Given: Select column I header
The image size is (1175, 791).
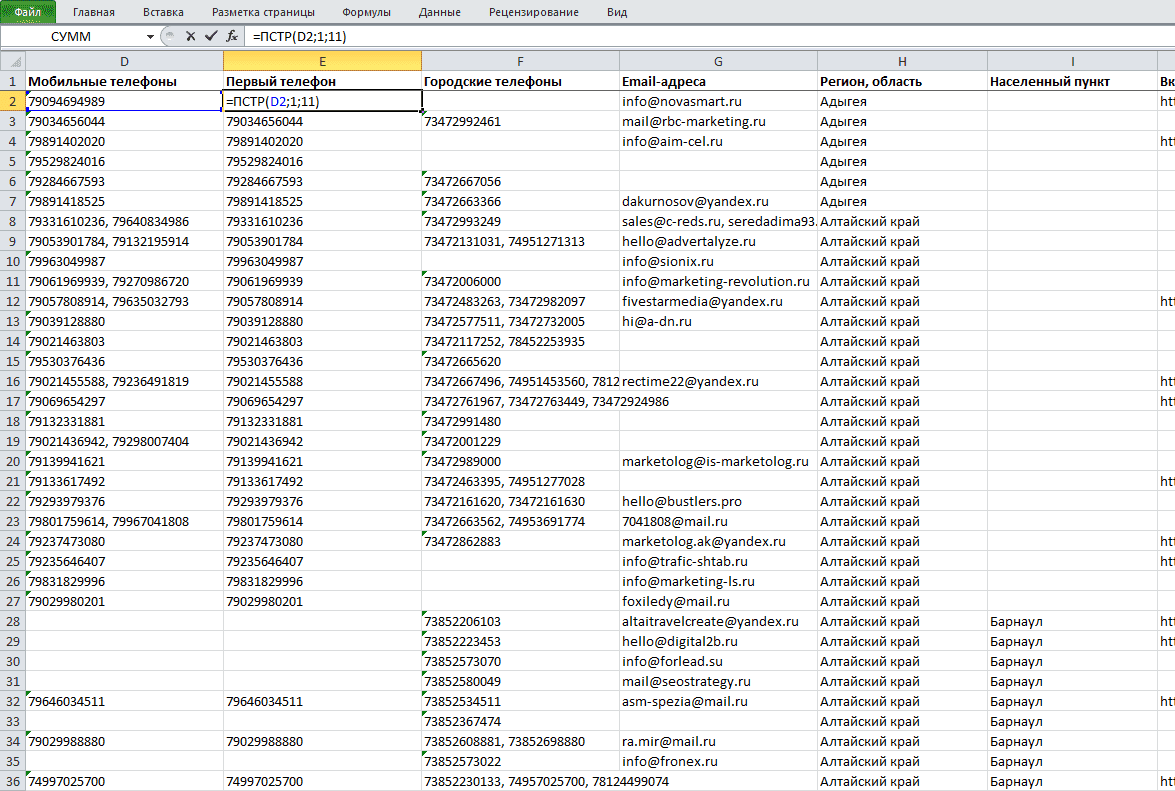Looking at the screenshot, I should coord(1072,61).
